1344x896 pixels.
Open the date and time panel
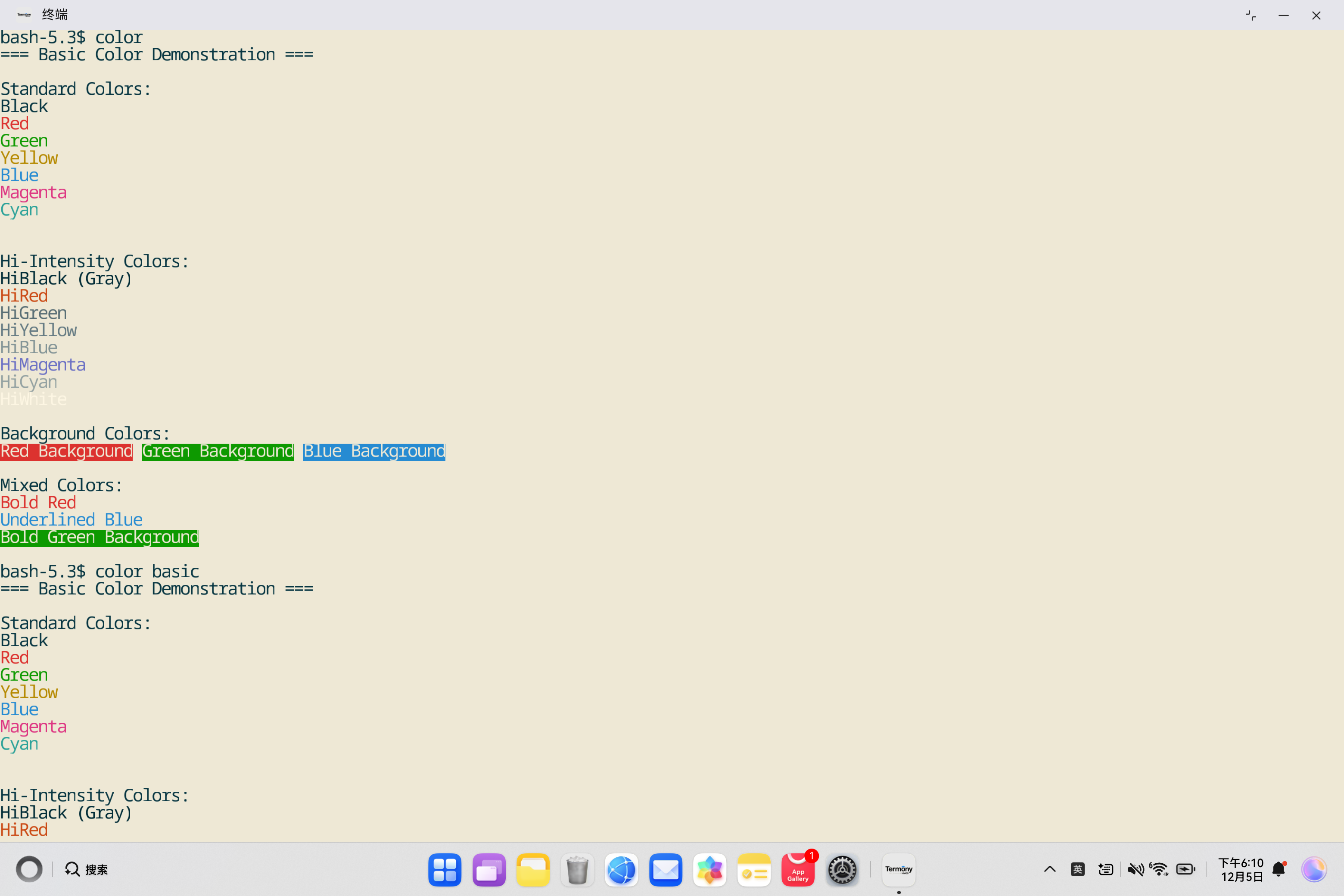[1241, 870]
